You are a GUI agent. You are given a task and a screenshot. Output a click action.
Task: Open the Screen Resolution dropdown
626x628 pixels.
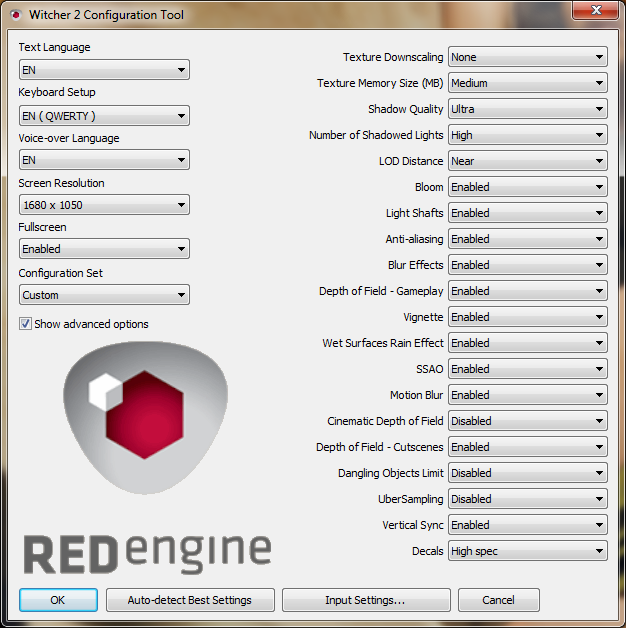click(x=104, y=205)
